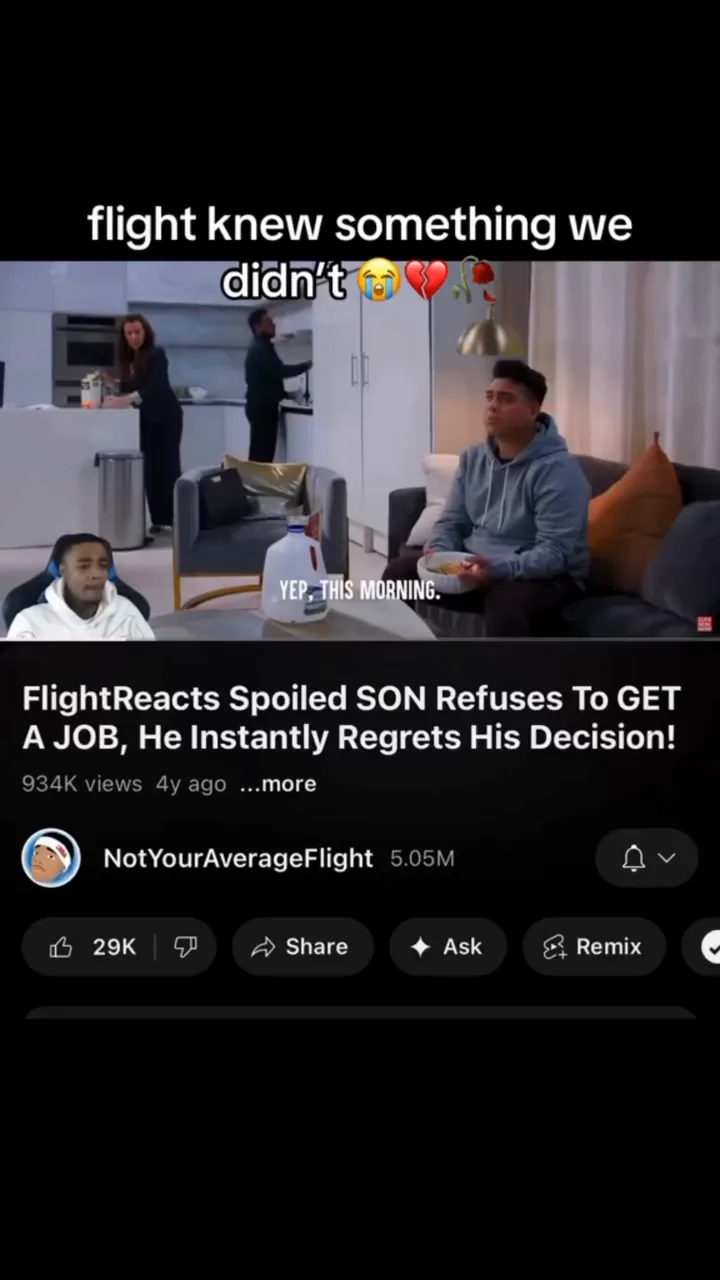Screen dimensions: 720x1280
Task: Tap the 5.05M subscriber count
Action: click(x=422, y=858)
